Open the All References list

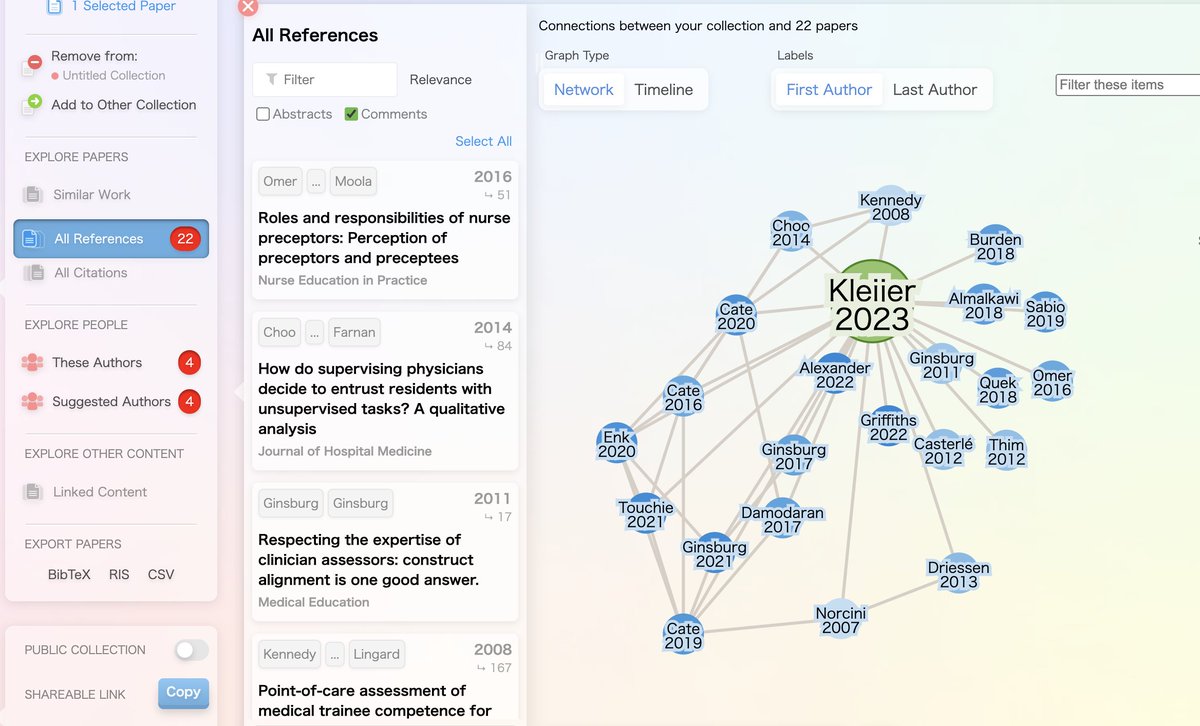click(x=111, y=239)
